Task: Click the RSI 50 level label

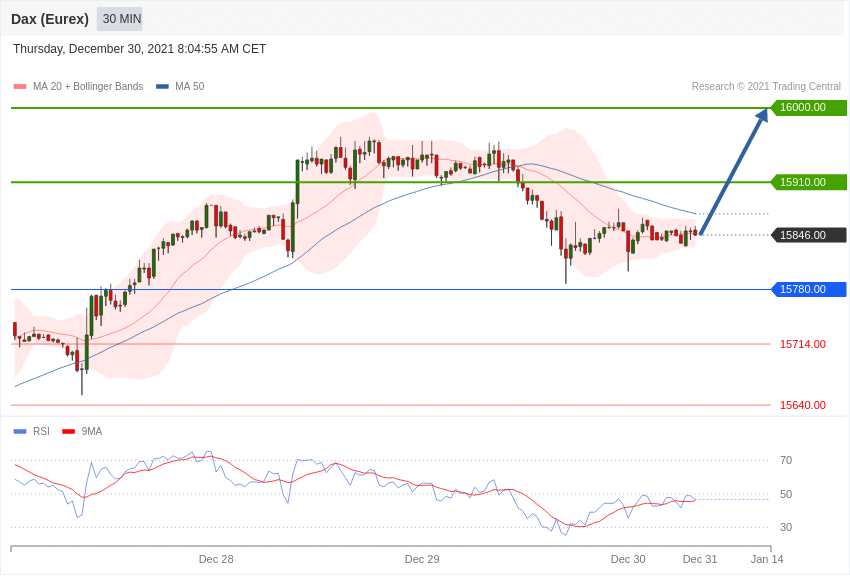Action: [x=785, y=494]
